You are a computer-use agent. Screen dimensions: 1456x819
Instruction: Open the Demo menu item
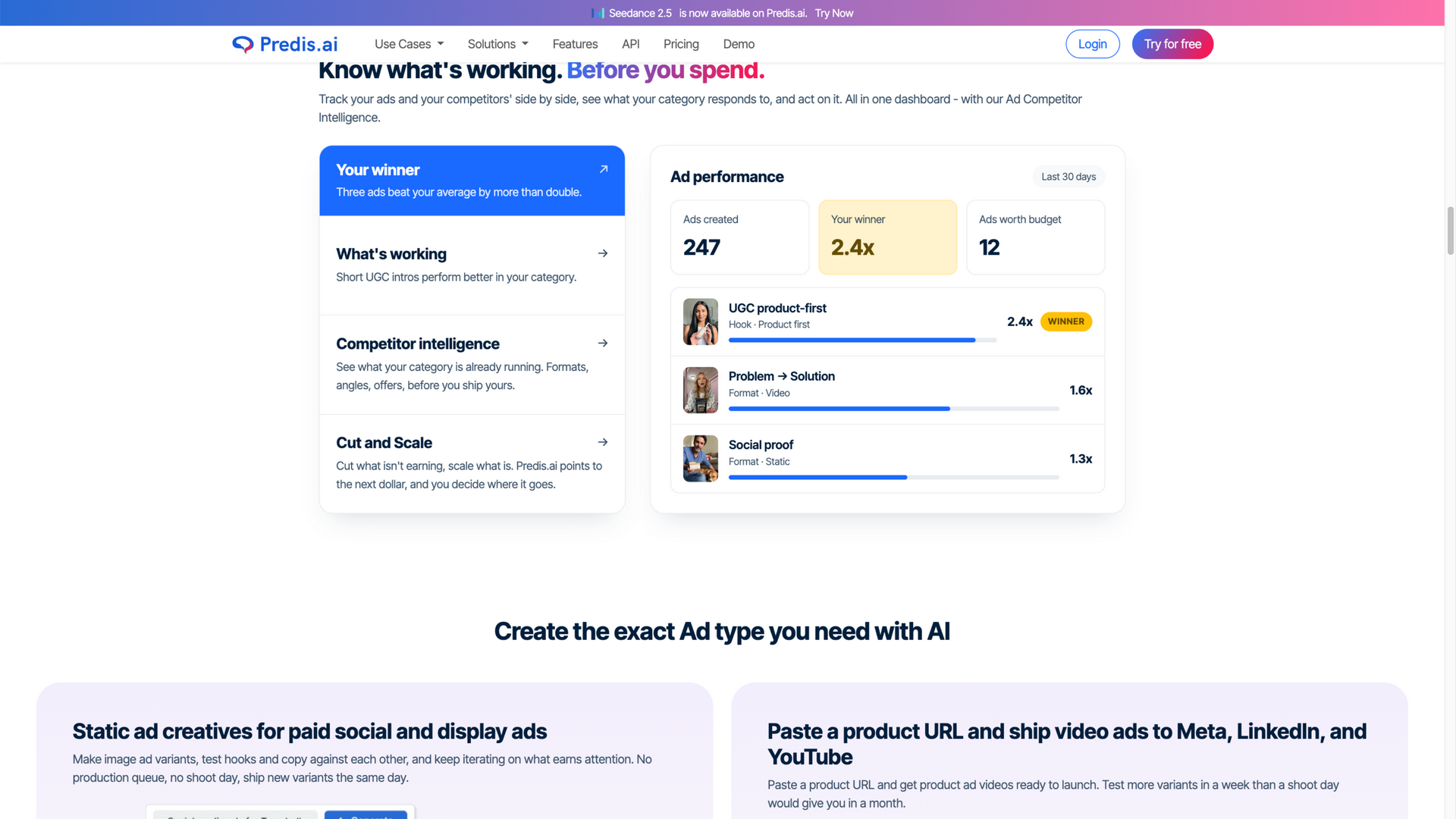[739, 44]
